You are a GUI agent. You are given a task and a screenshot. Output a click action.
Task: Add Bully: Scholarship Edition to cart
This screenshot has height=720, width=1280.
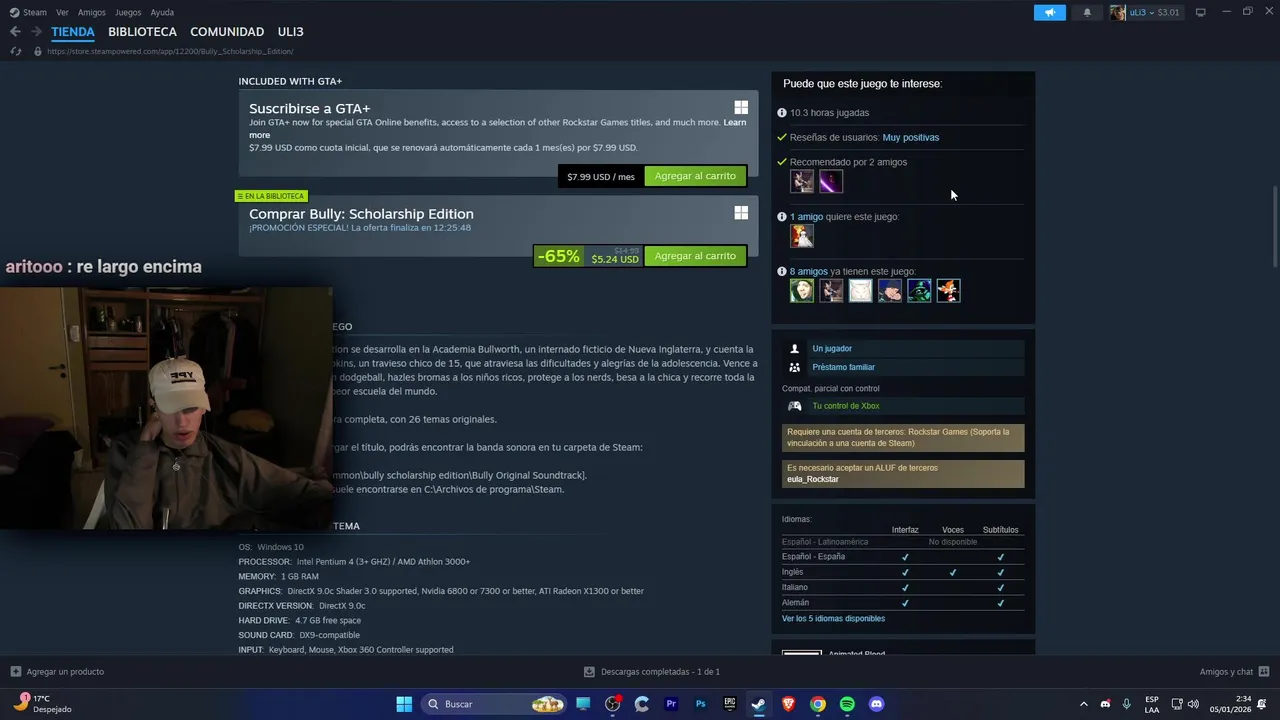[695, 256]
